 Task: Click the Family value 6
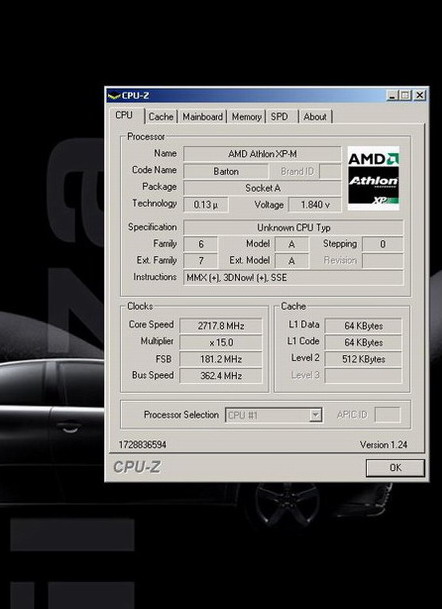coord(200,244)
